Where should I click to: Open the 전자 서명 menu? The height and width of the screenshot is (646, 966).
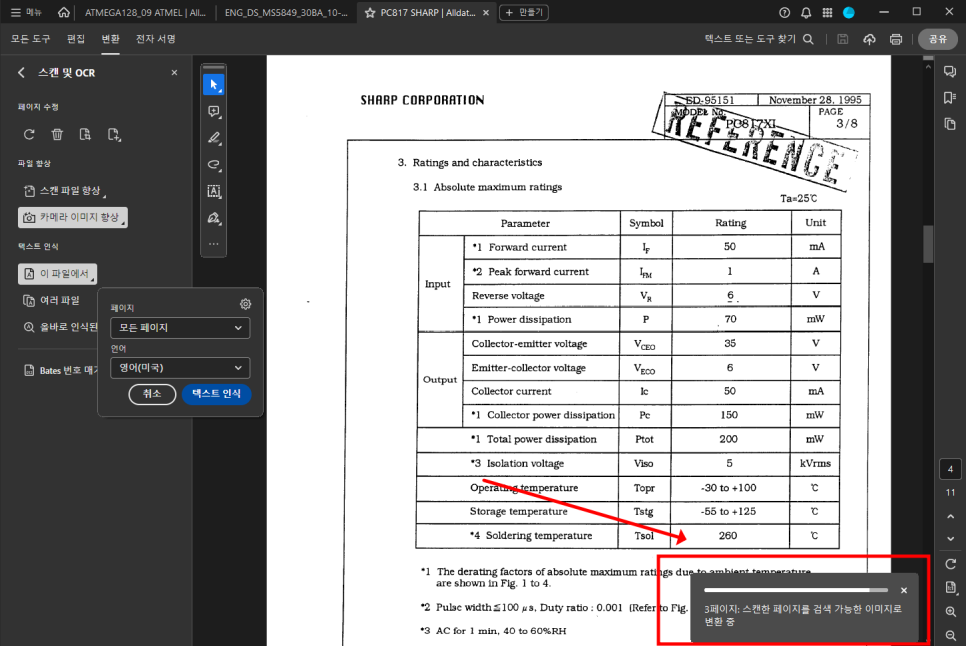point(155,39)
